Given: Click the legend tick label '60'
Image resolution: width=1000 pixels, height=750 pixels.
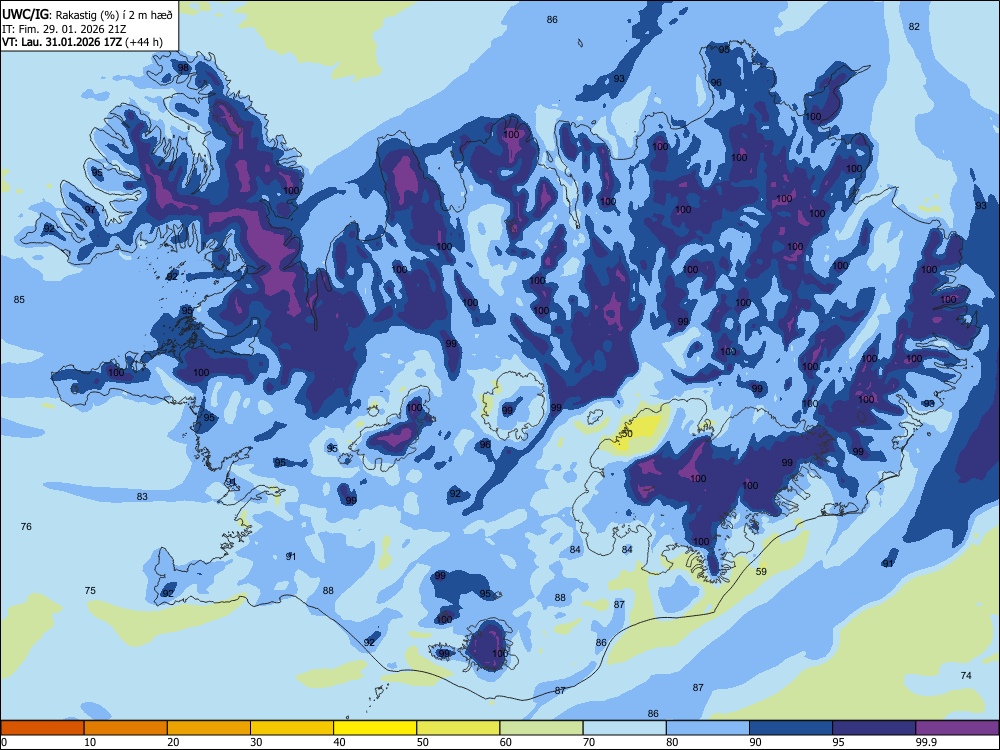Looking at the screenshot, I should [x=506, y=742].
